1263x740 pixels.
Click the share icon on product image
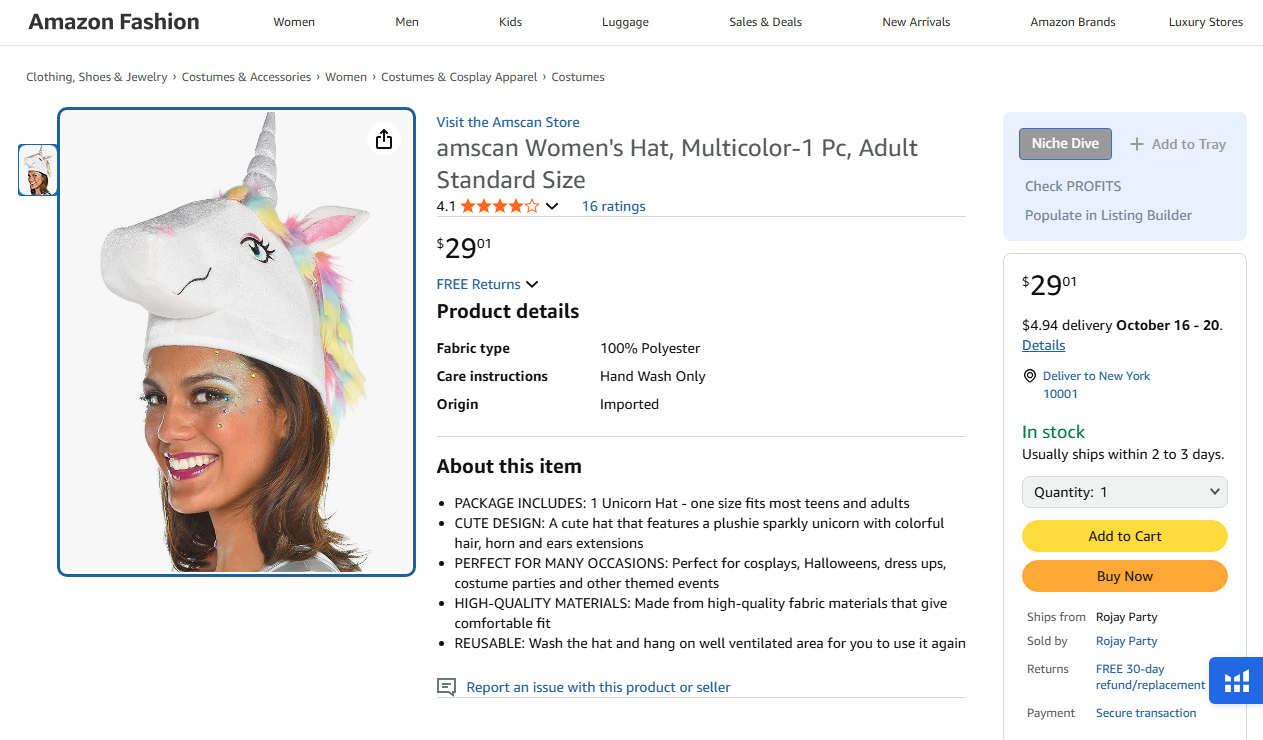[x=384, y=139]
